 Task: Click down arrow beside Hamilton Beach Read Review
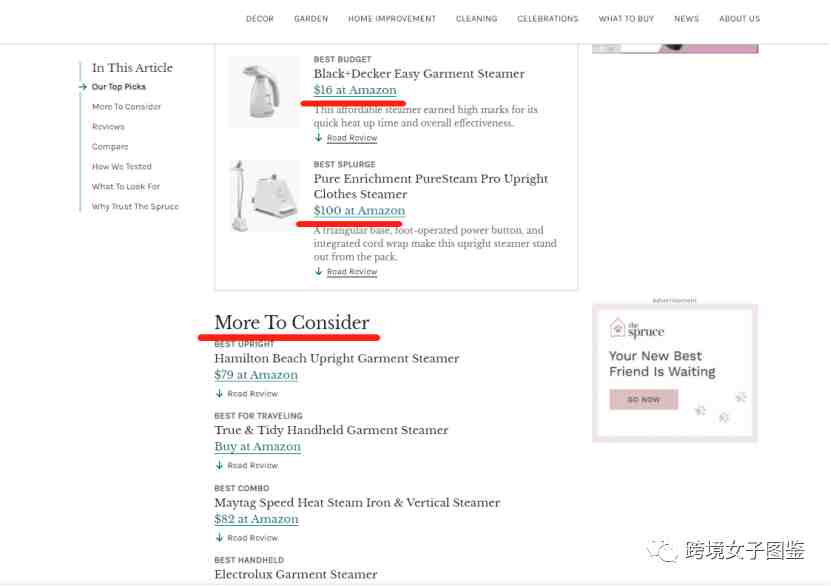tap(219, 393)
